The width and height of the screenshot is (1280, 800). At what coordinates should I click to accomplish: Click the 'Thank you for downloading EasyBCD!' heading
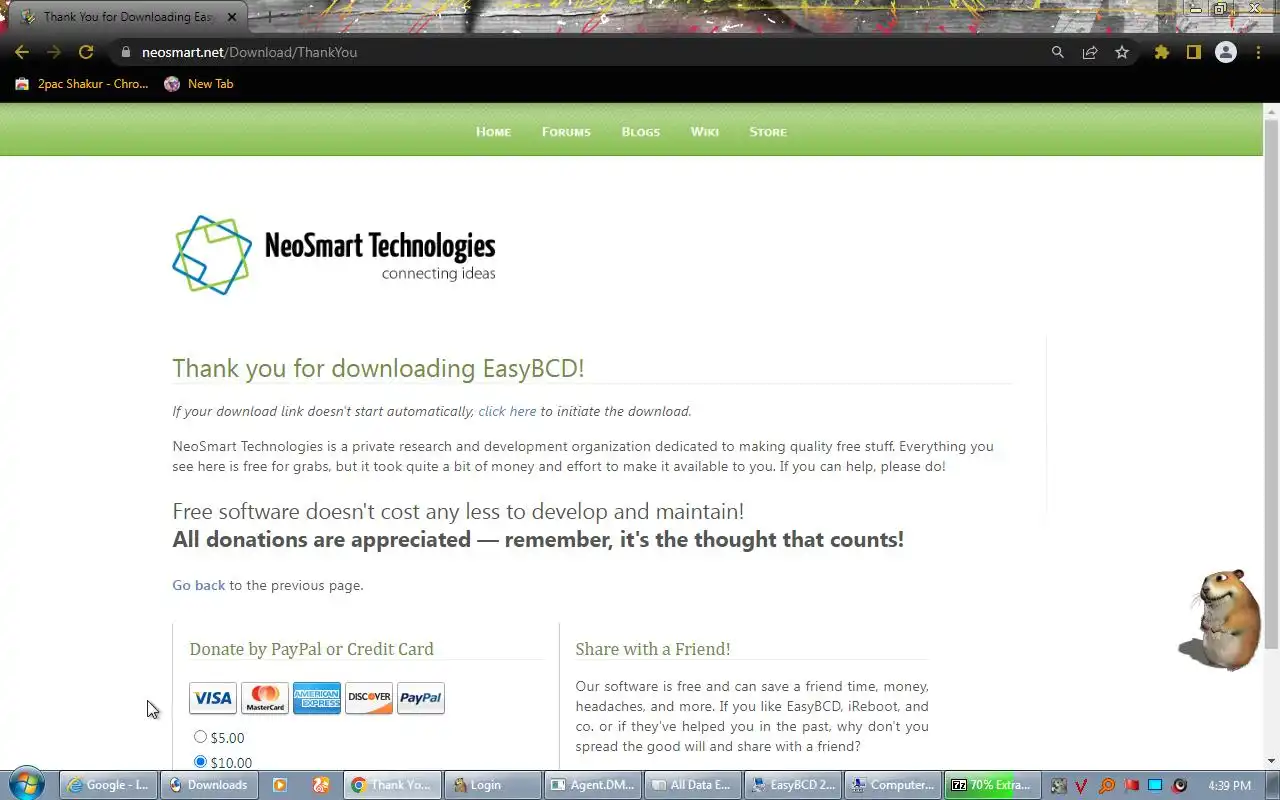click(x=378, y=368)
